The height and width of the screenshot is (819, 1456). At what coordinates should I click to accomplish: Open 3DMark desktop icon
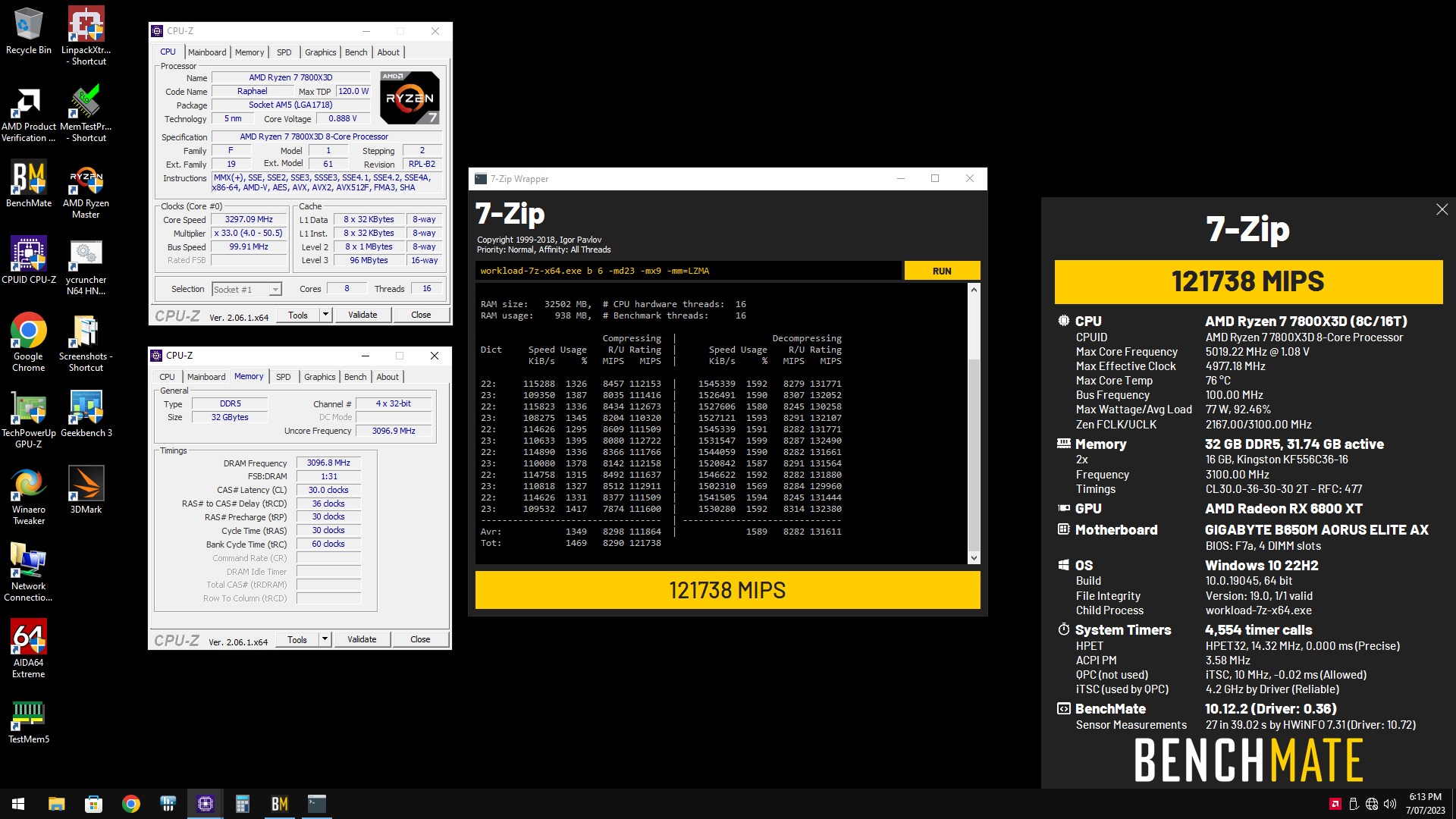(x=86, y=490)
